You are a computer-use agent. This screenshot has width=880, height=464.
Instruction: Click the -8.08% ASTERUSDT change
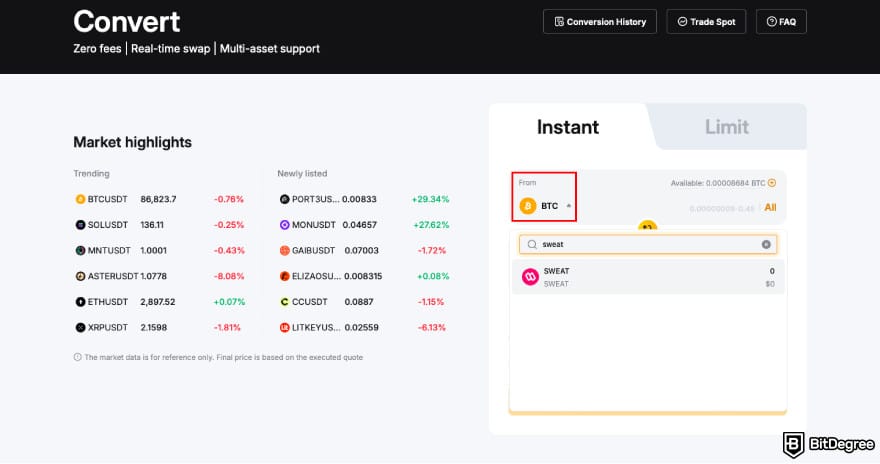(x=229, y=276)
